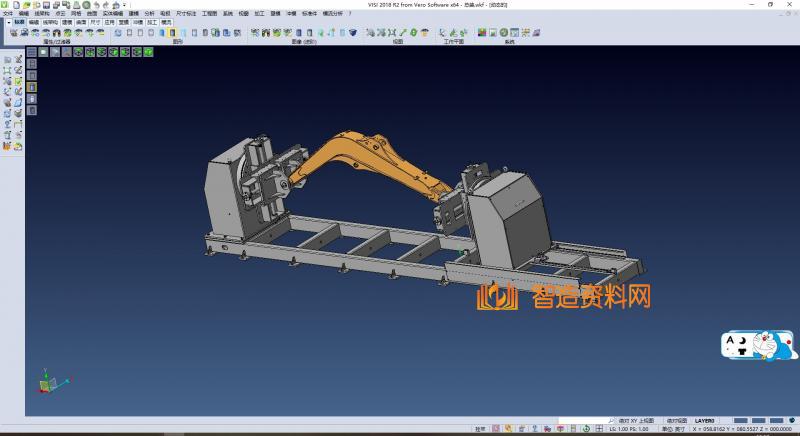Click the first icon in the 系统 ribbon group
The width and height of the screenshot is (800, 436).
(481, 33)
